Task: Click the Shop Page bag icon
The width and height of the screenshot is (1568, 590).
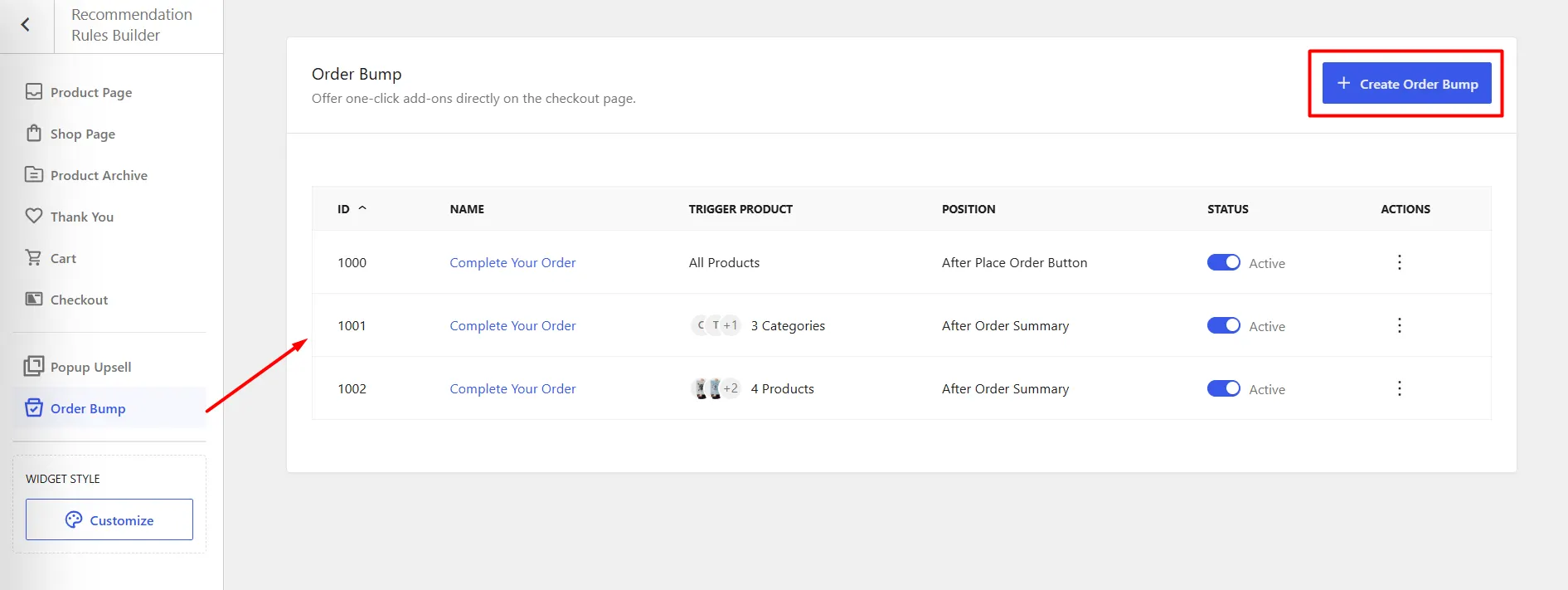Action: pyautogui.click(x=34, y=133)
